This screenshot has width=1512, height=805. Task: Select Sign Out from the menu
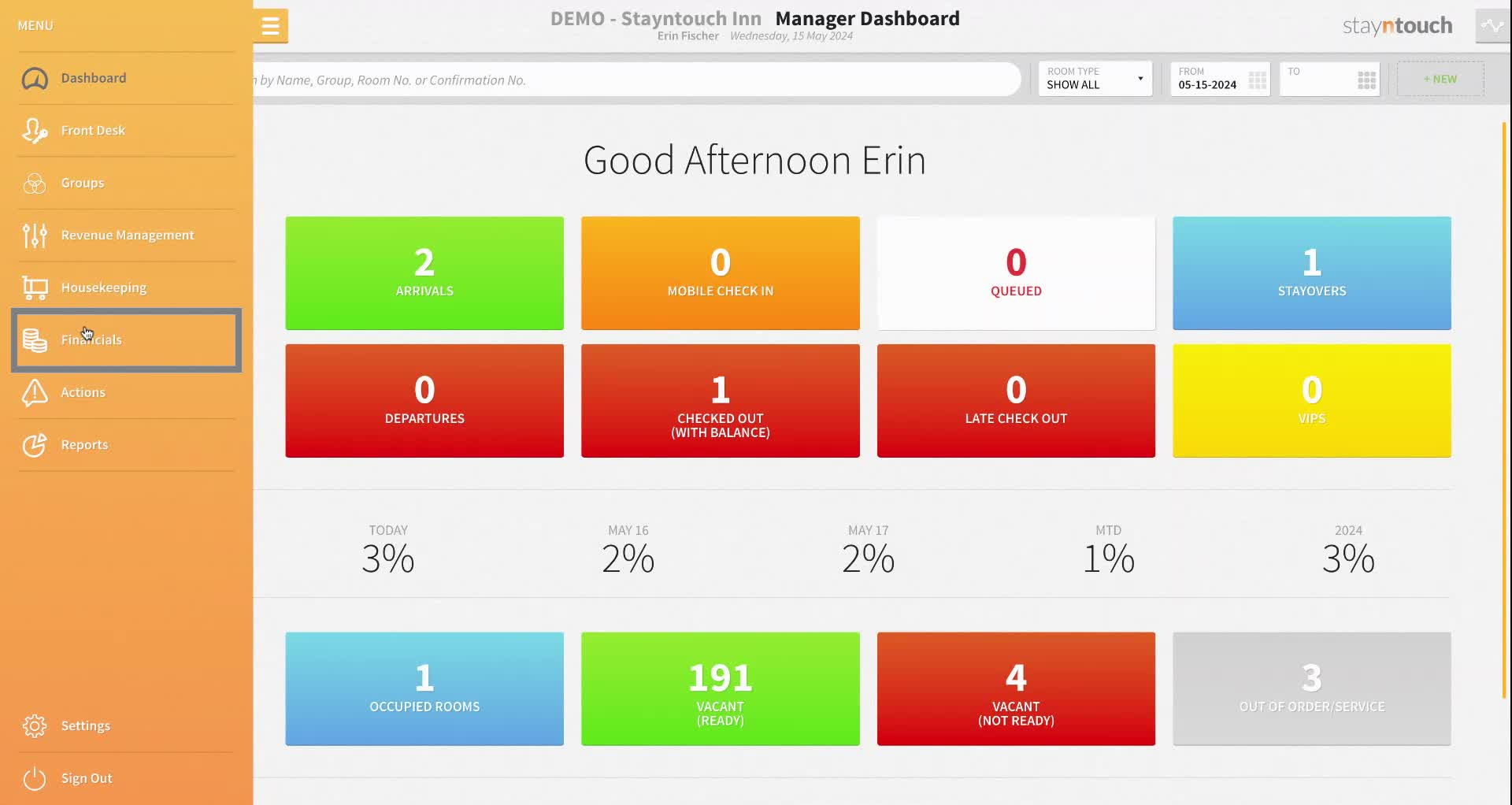(x=127, y=778)
